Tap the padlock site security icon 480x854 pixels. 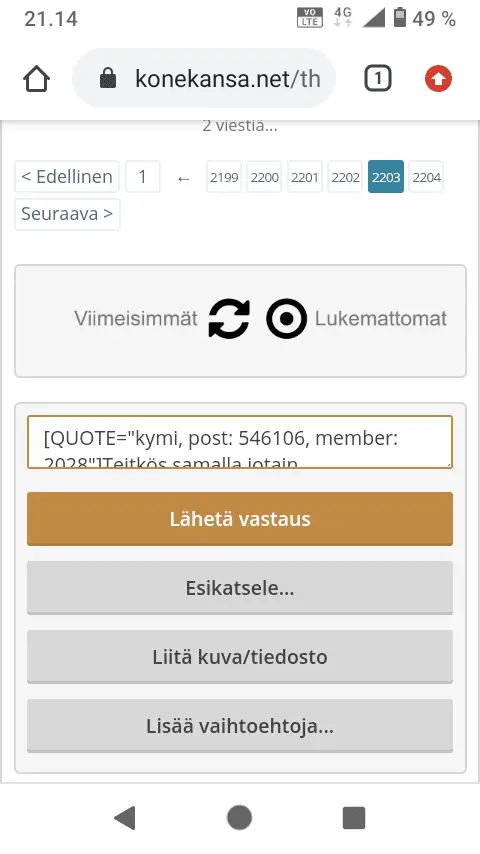point(108,78)
